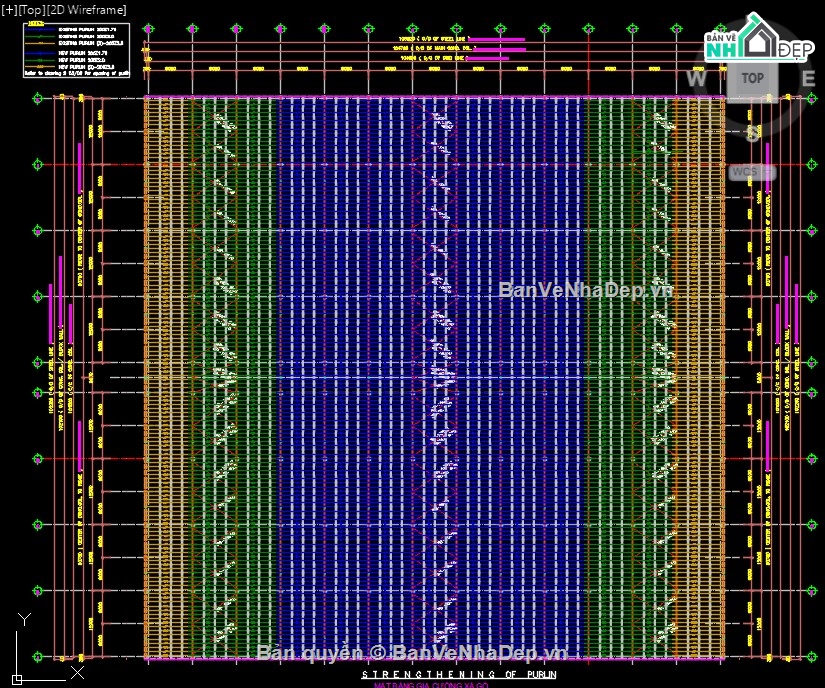
Task: Click the W compass direction on ViewCube
Action: pyautogui.click(x=696, y=78)
